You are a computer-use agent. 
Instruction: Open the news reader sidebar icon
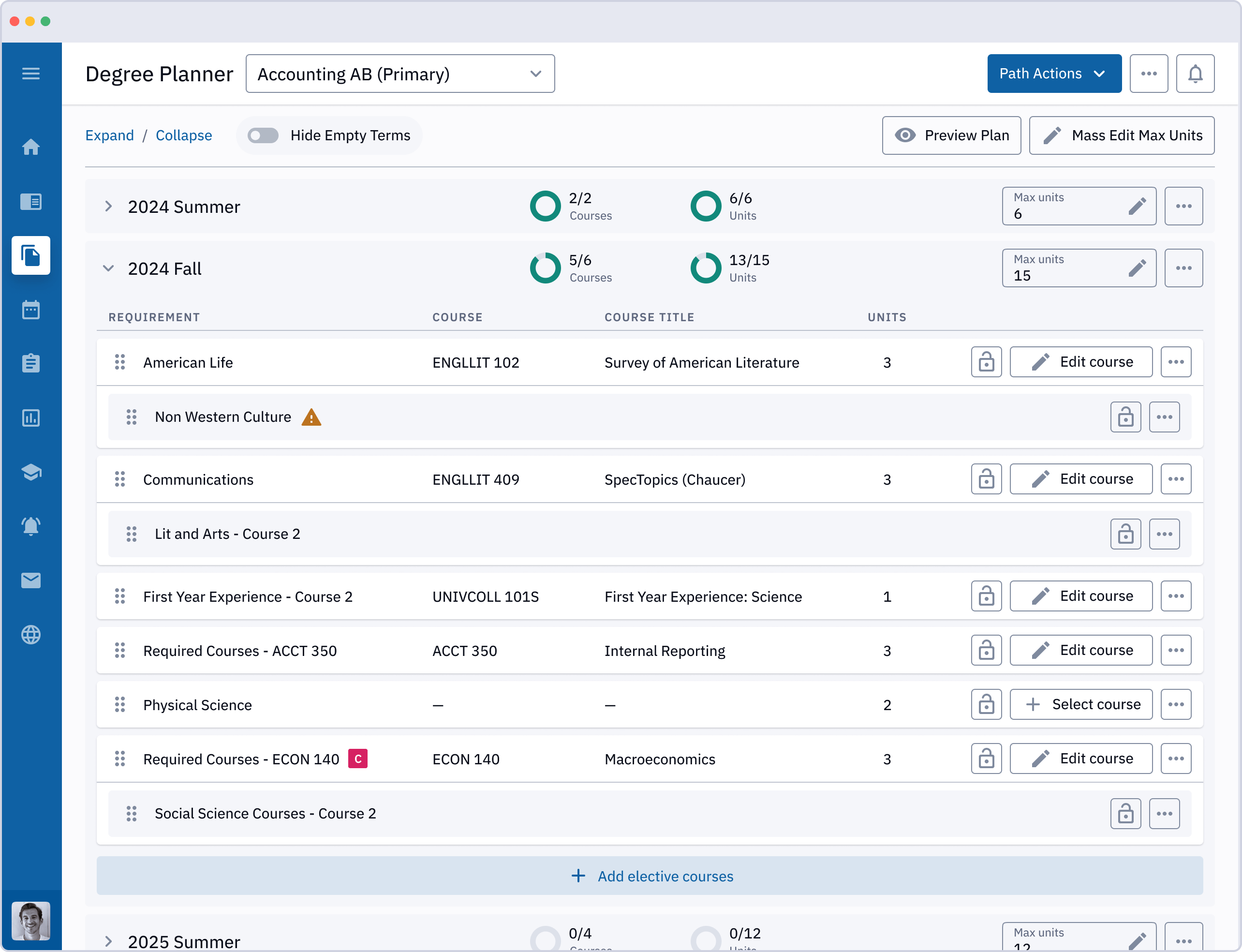pyautogui.click(x=30, y=201)
